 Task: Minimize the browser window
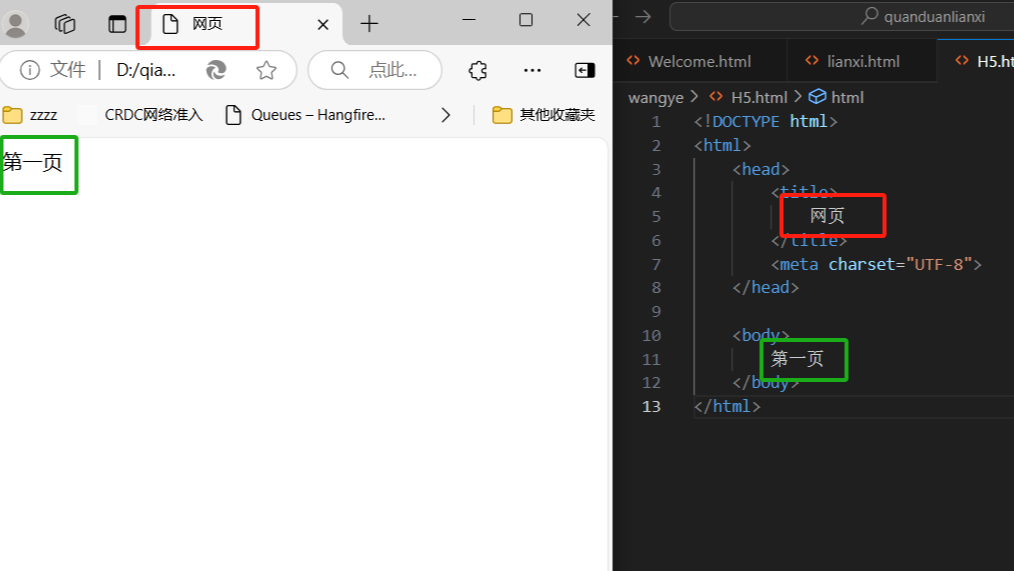[x=469, y=20]
